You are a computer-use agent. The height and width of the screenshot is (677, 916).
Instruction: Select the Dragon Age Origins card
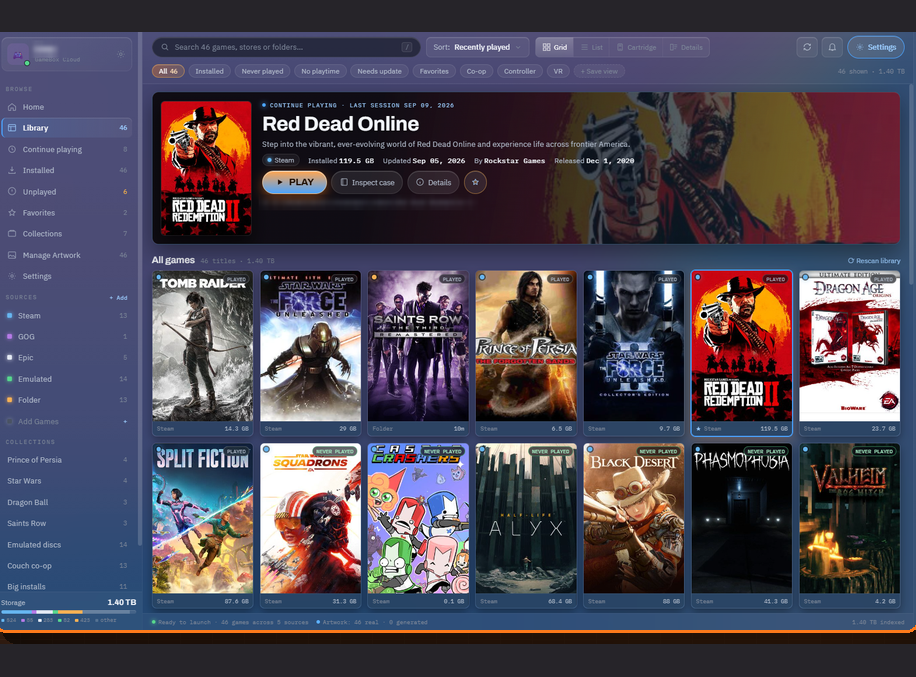coord(849,353)
